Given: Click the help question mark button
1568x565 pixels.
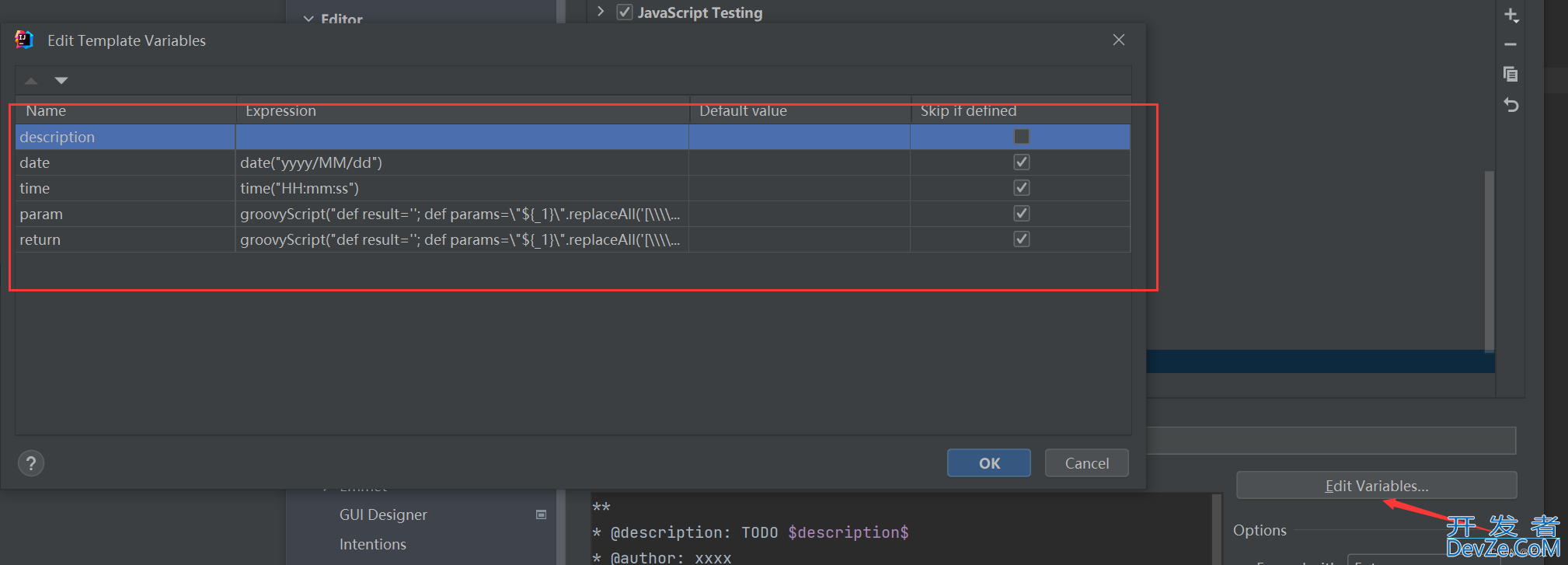Looking at the screenshot, I should point(31,464).
